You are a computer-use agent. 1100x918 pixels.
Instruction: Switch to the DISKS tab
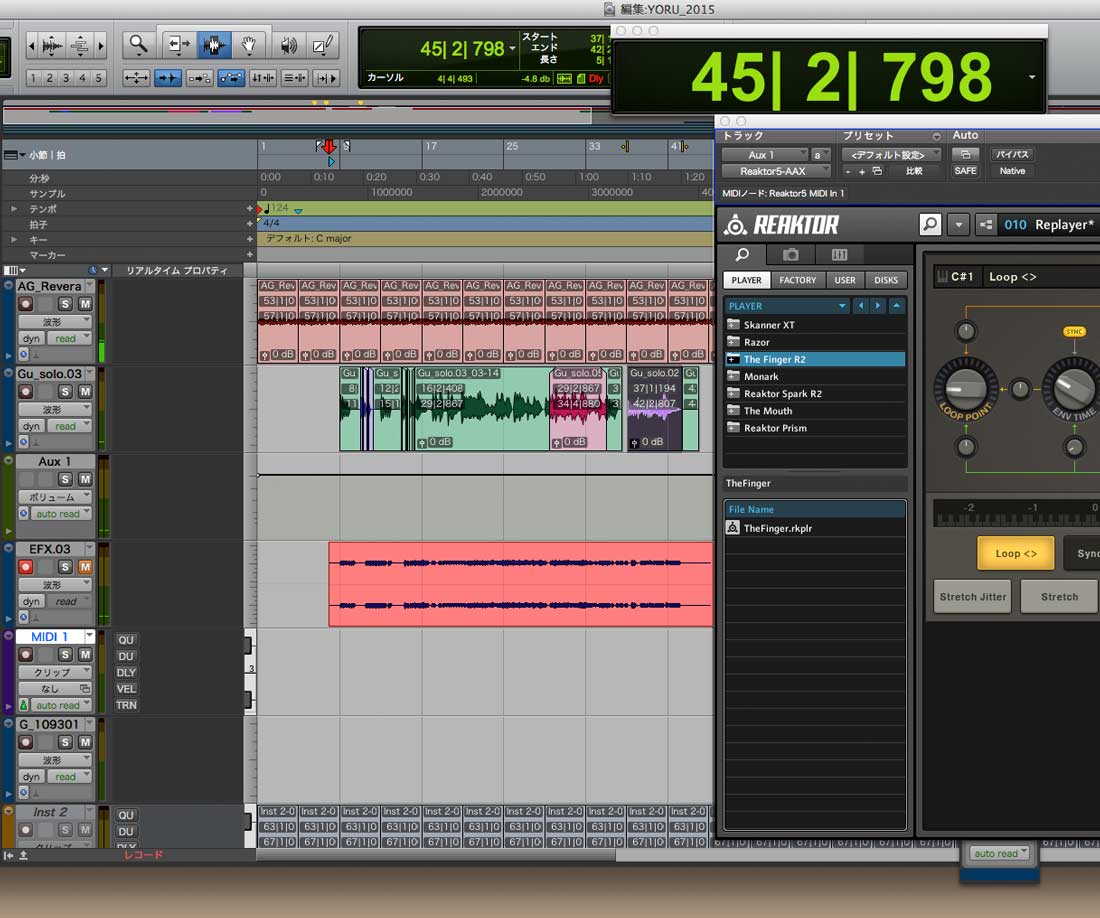click(x=886, y=280)
